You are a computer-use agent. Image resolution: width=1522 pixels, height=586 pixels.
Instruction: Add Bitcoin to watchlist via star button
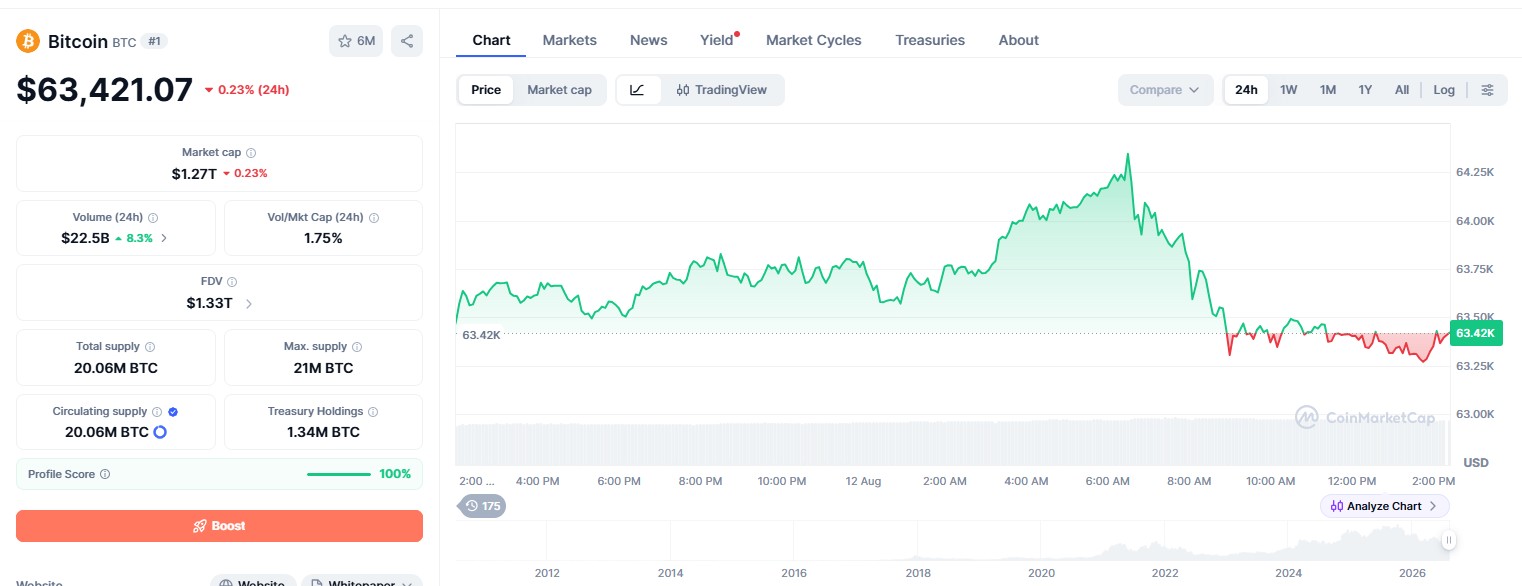tap(356, 41)
